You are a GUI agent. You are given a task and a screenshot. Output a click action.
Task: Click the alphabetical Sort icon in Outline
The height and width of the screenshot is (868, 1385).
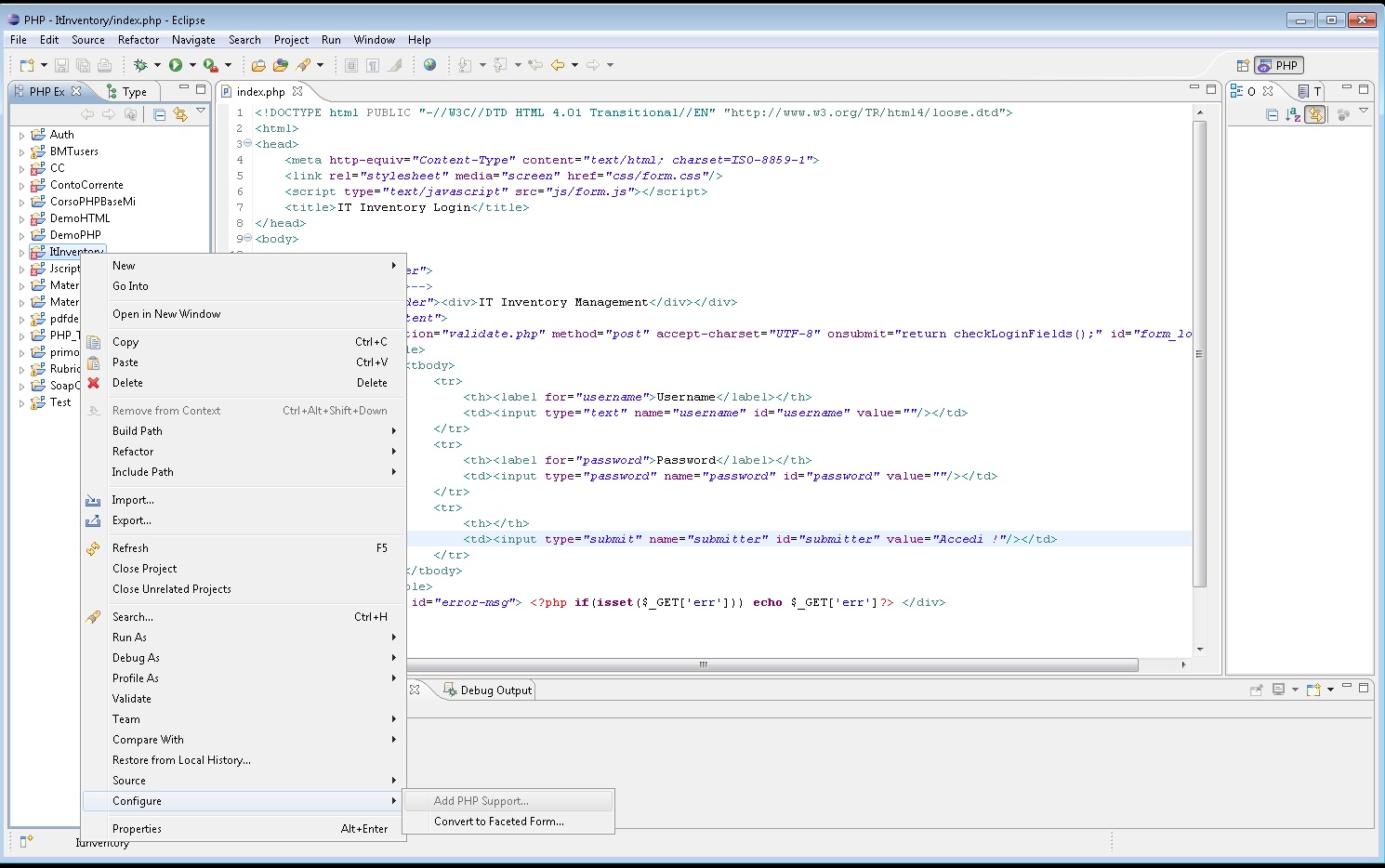tap(1292, 114)
